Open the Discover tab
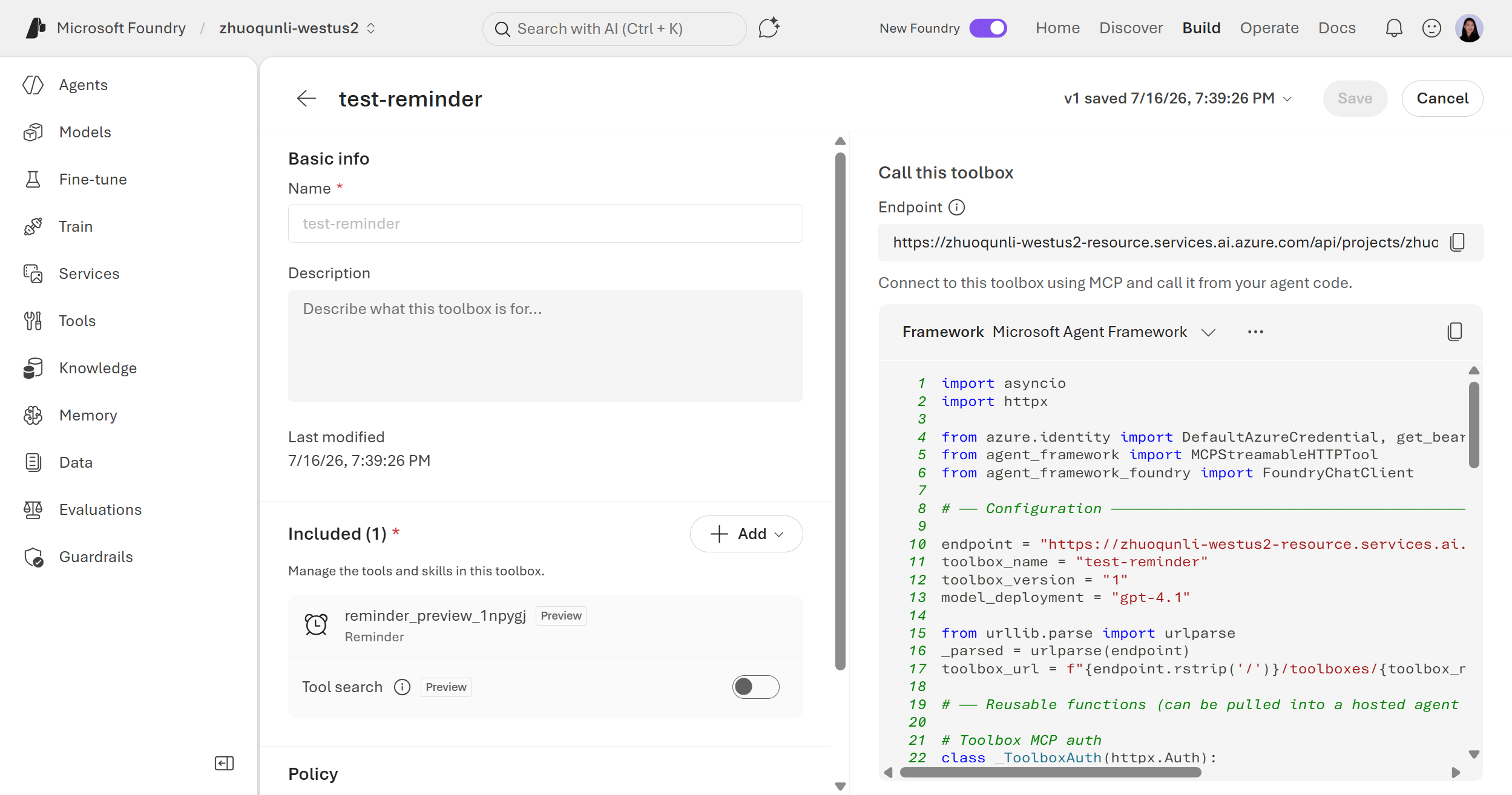The width and height of the screenshot is (1512, 795). 1131,28
